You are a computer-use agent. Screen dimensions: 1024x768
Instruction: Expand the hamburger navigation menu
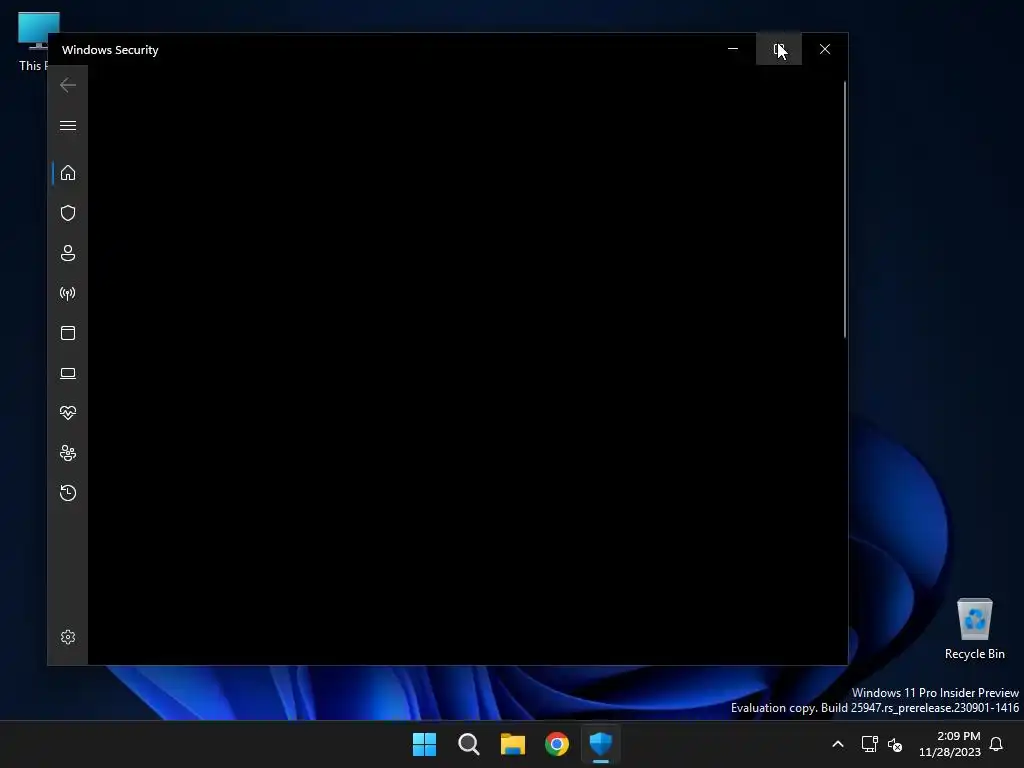click(x=68, y=125)
